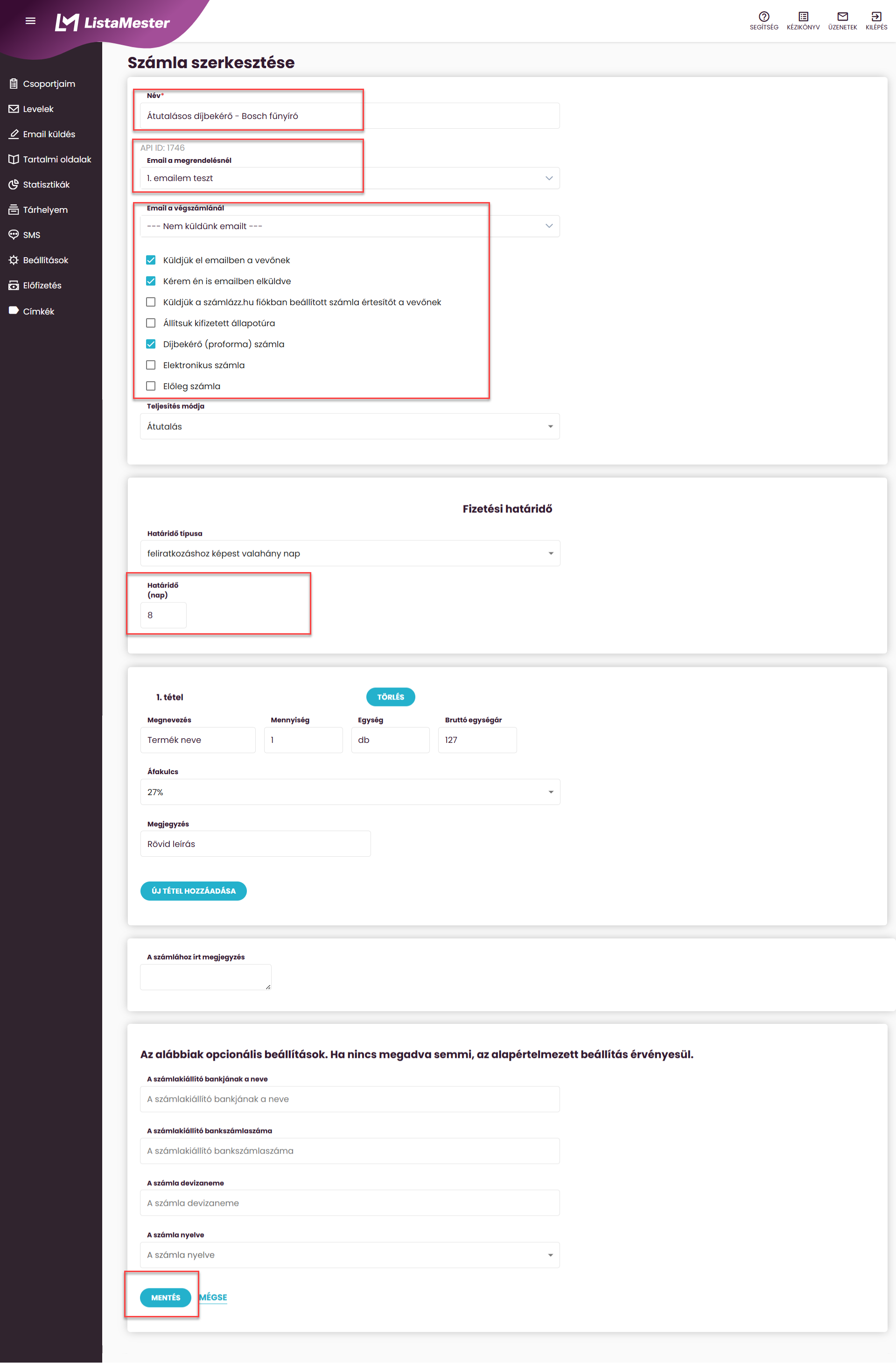Viewport: 896px width, 1364px height.
Task: Click the Levelek envelope sidebar icon
Action: pos(14,109)
